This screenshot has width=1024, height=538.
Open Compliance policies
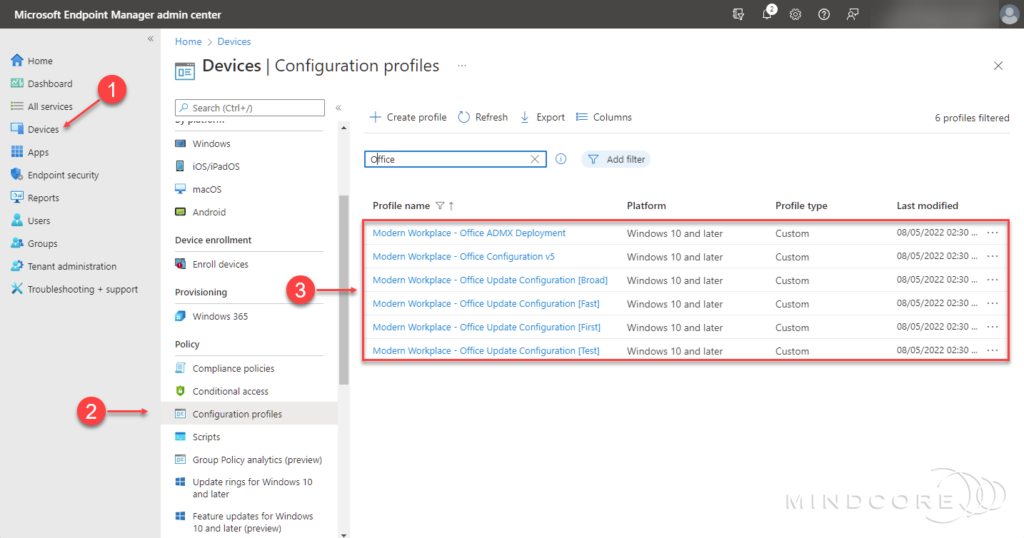(225, 368)
